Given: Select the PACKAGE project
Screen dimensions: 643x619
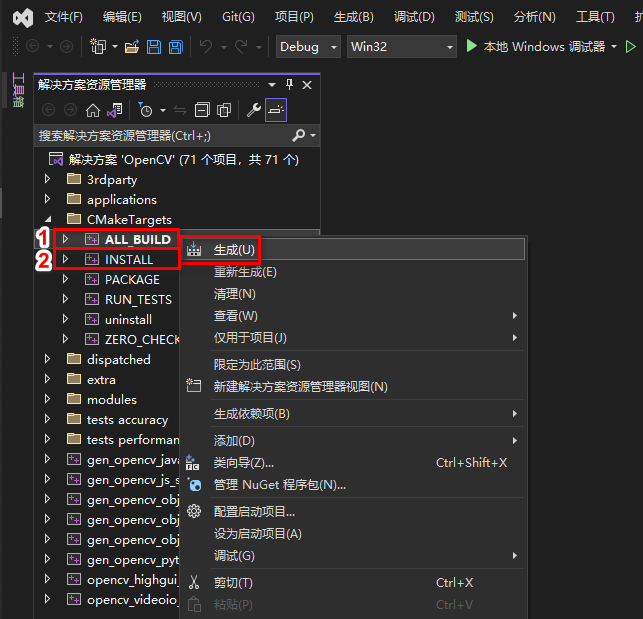Looking at the screenshot, I should tap(132, 279).
